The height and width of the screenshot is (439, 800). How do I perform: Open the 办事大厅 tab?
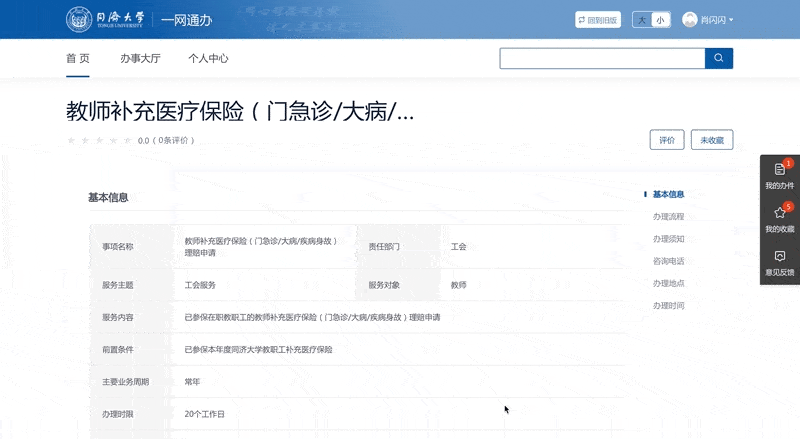click(140, 58)
